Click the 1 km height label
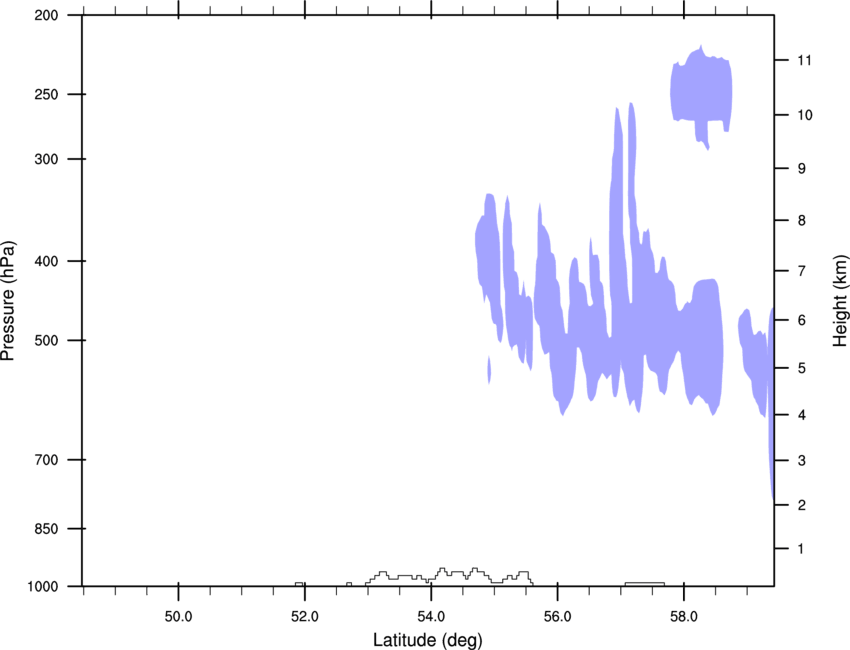This screenshot has width=850, height=650. pyautogui.click(x=802, y=549)
